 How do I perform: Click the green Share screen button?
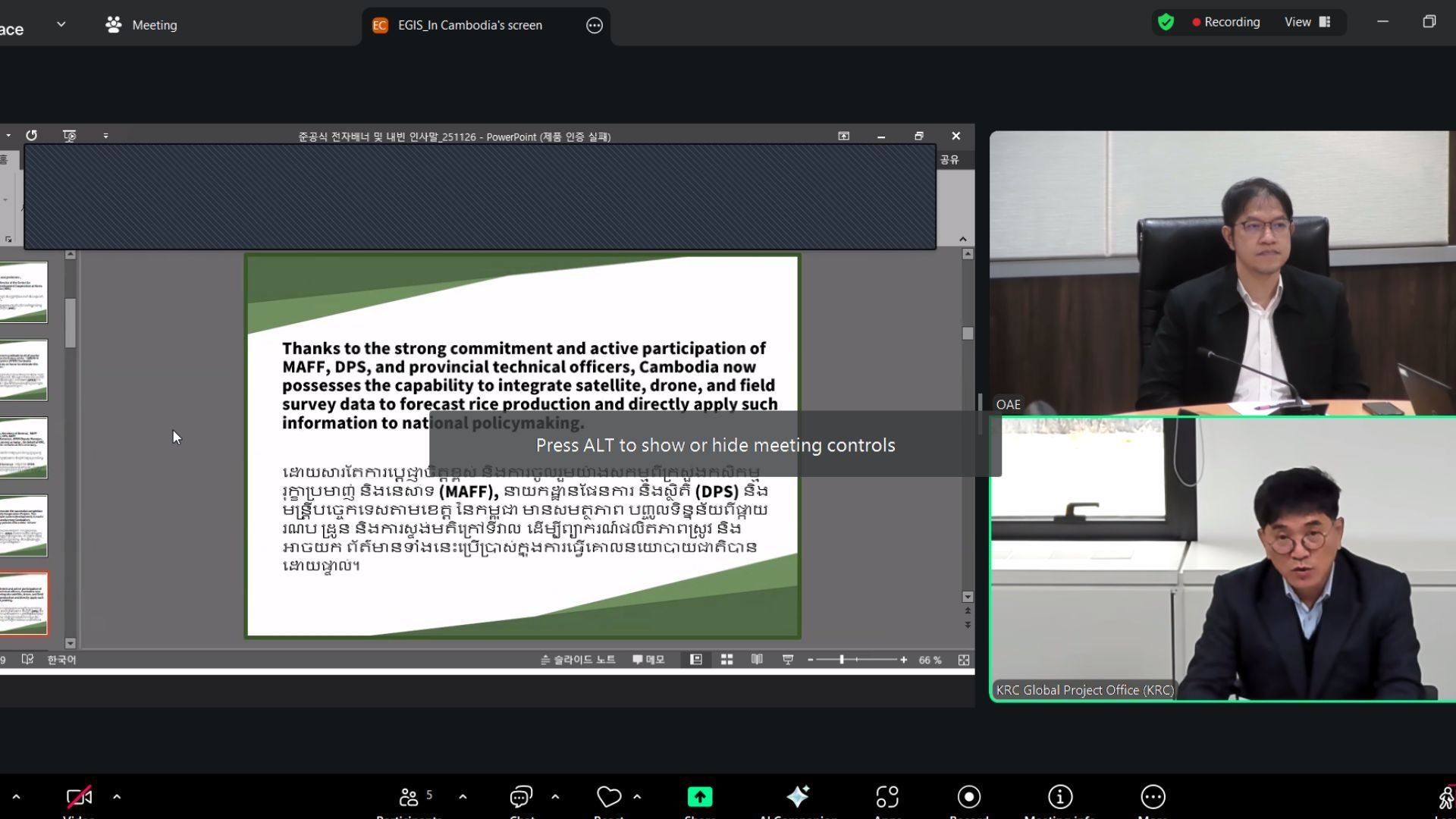tap(699, 797)
